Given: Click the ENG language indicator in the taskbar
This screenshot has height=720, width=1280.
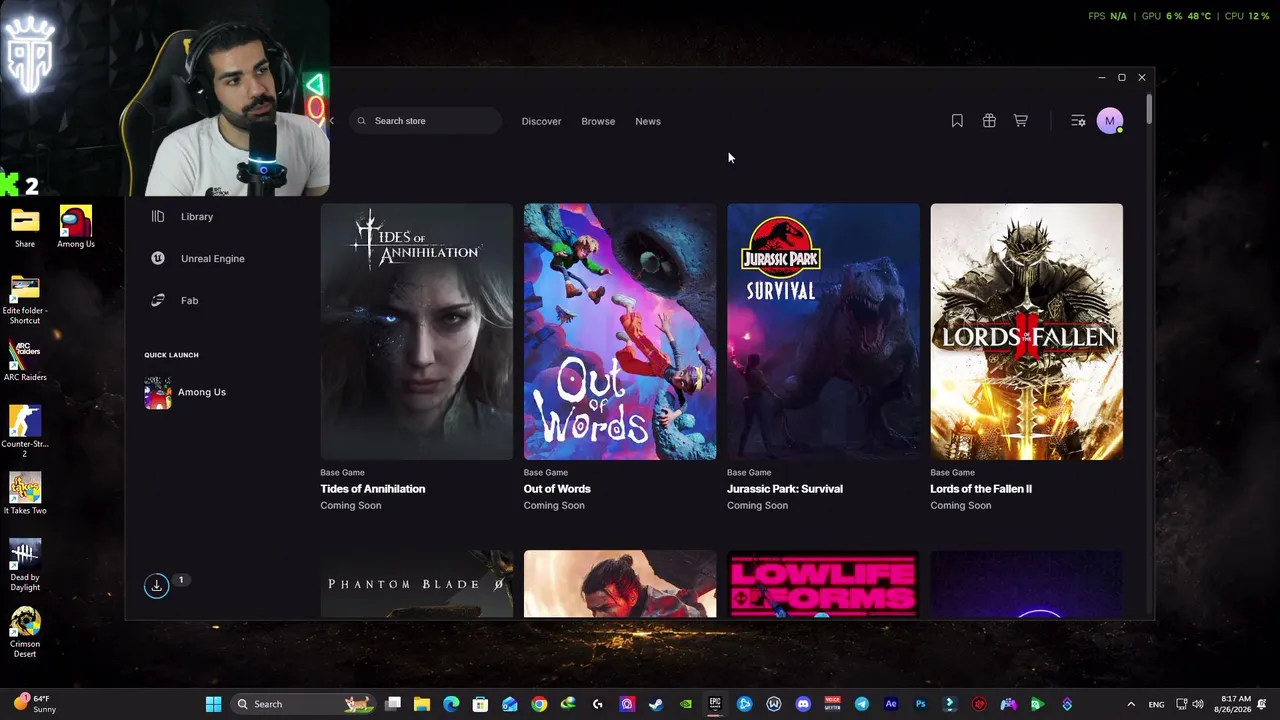Looking at the screenshot, I should click(1156, 704).
